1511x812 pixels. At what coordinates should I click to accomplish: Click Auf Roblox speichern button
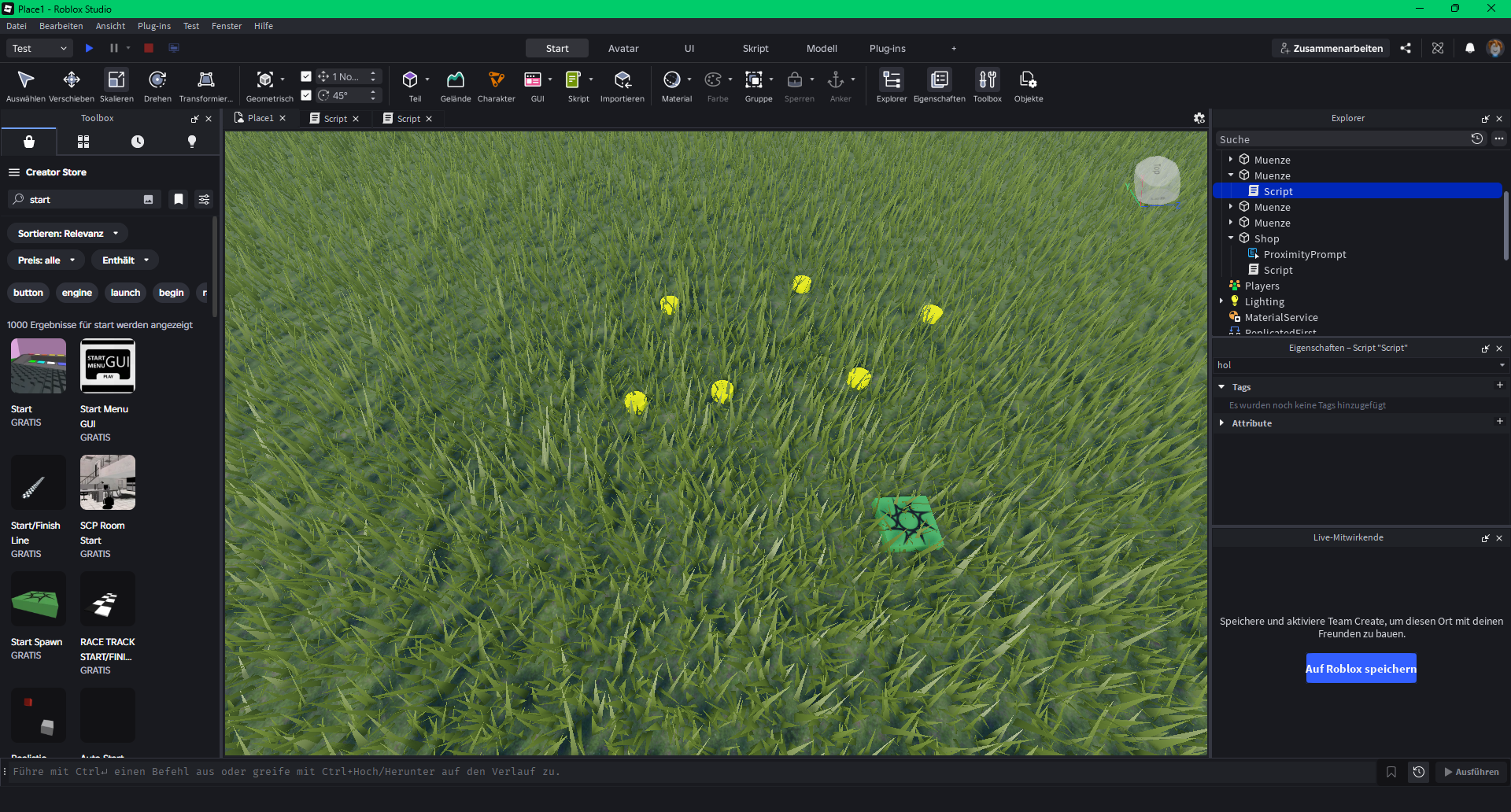tap(1361, 668)
